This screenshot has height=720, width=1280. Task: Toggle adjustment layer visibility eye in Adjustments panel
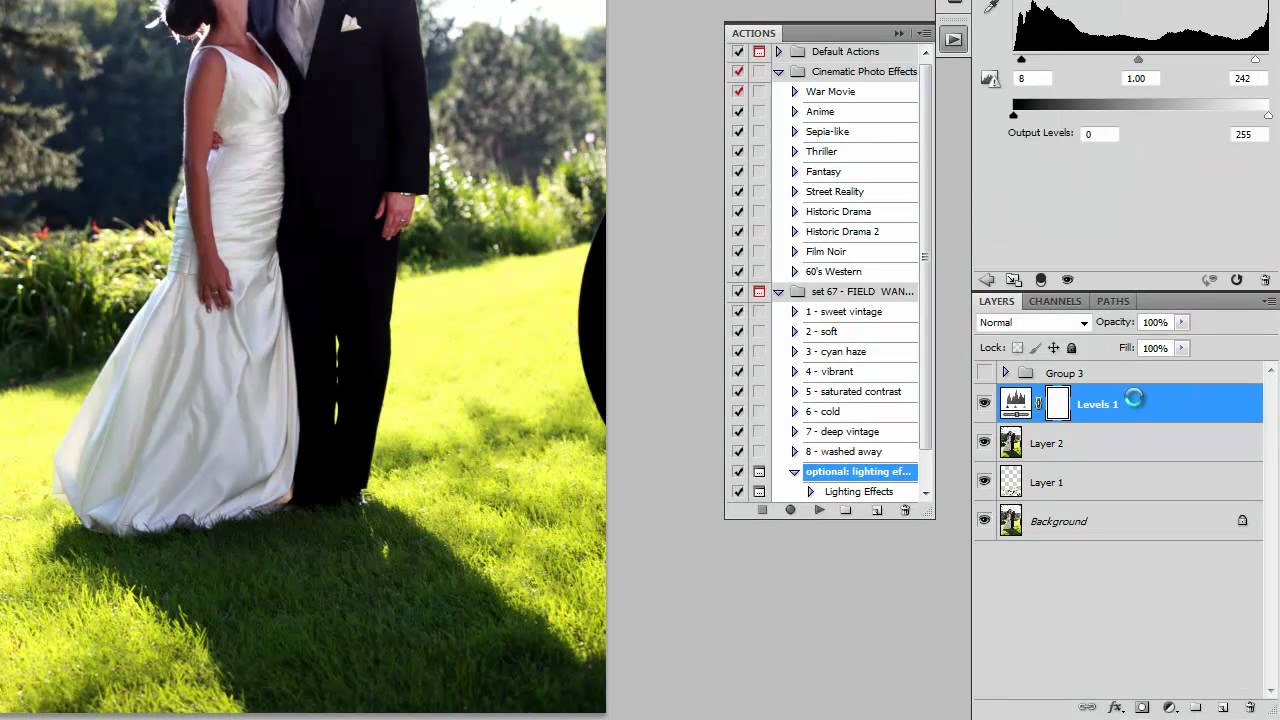1067,280
